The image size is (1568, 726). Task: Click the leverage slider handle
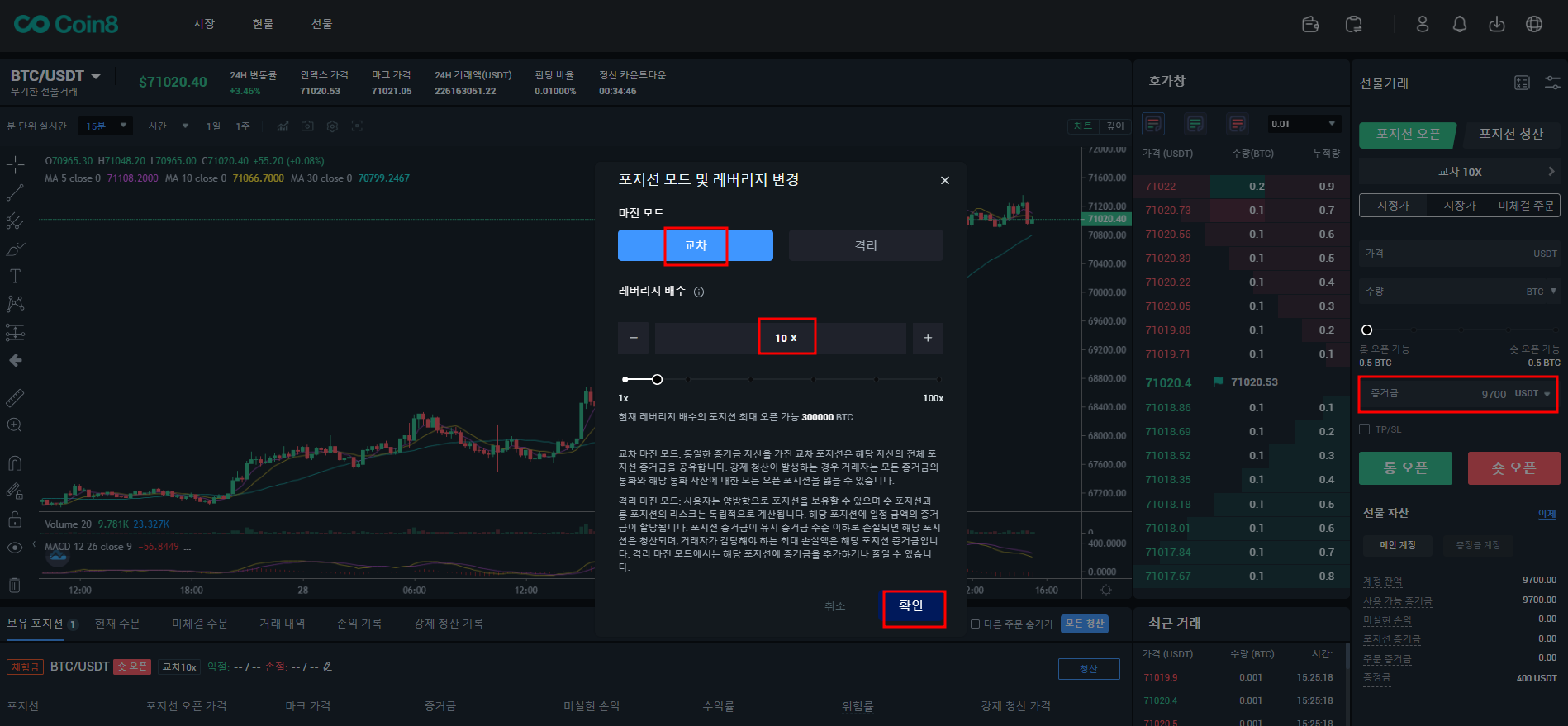[657, 379]
